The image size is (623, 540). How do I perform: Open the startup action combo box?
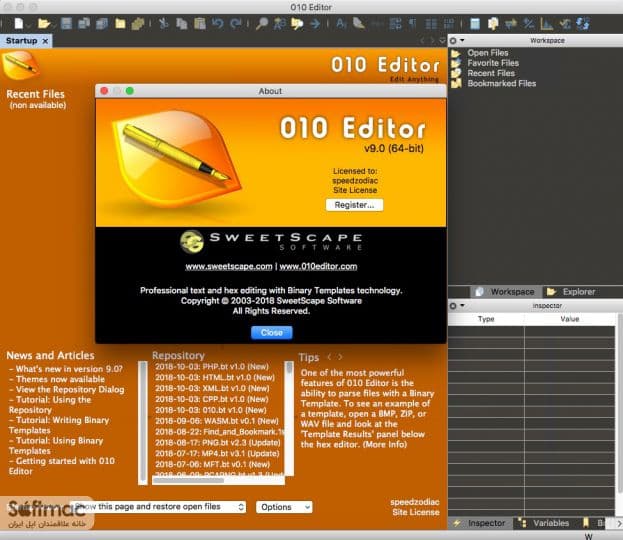[x=158, y=507]
